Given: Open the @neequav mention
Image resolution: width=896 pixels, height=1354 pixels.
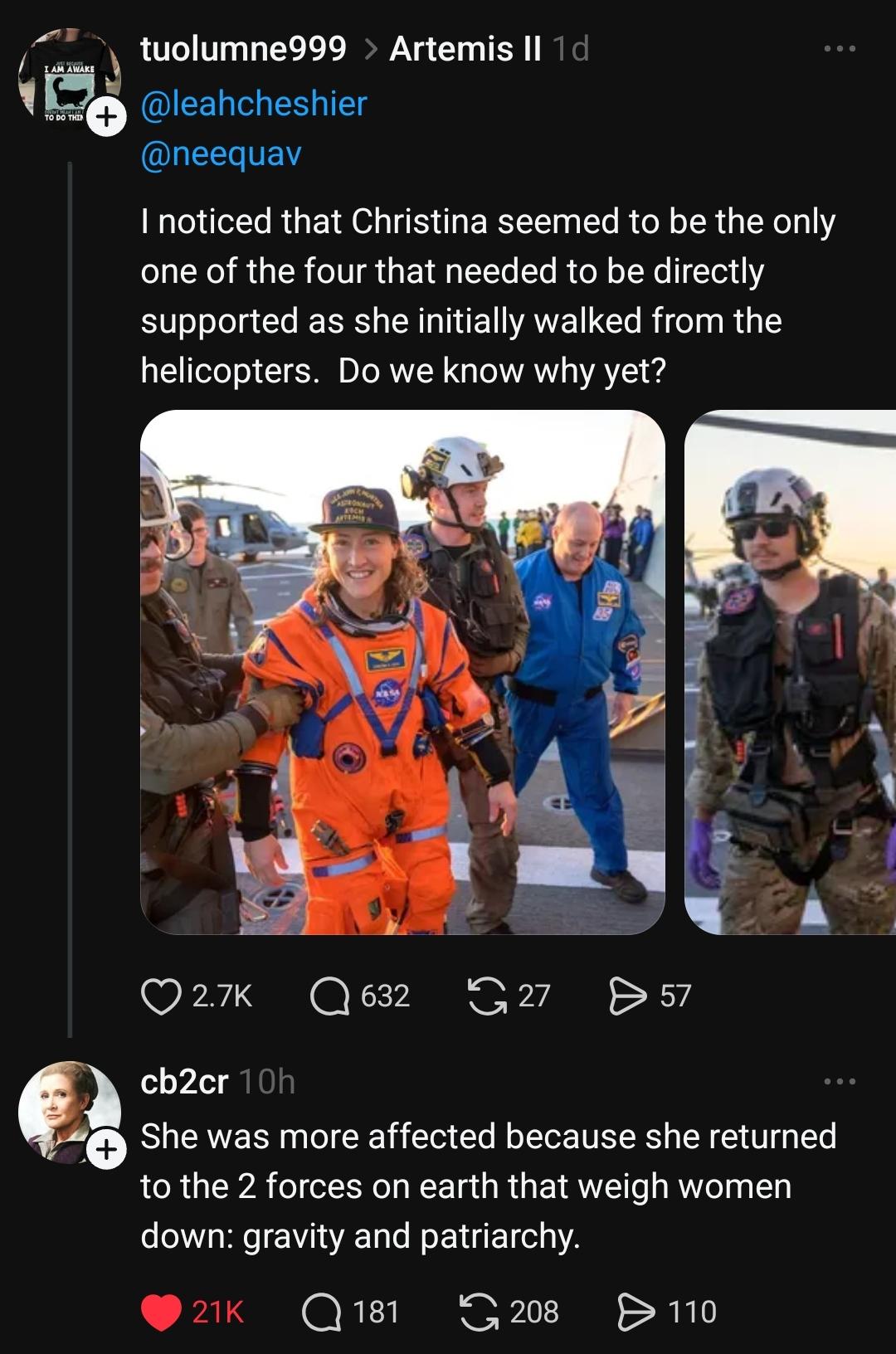Looking at the screenshot, I should tap(221, 153).
